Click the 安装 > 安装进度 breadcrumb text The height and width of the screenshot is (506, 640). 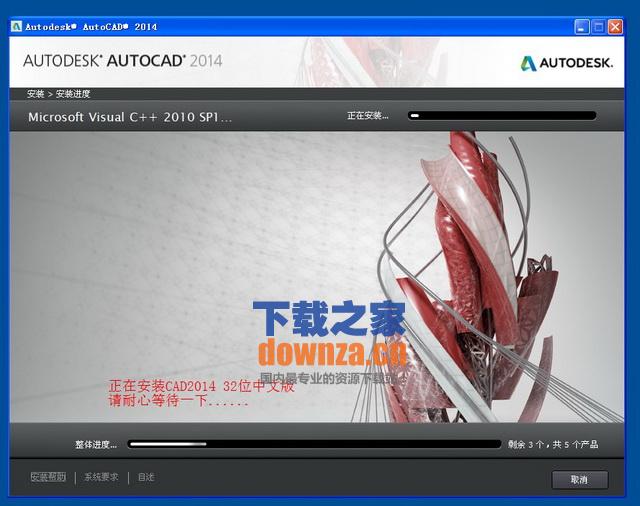pyautogui.click(x=58, y=94)
